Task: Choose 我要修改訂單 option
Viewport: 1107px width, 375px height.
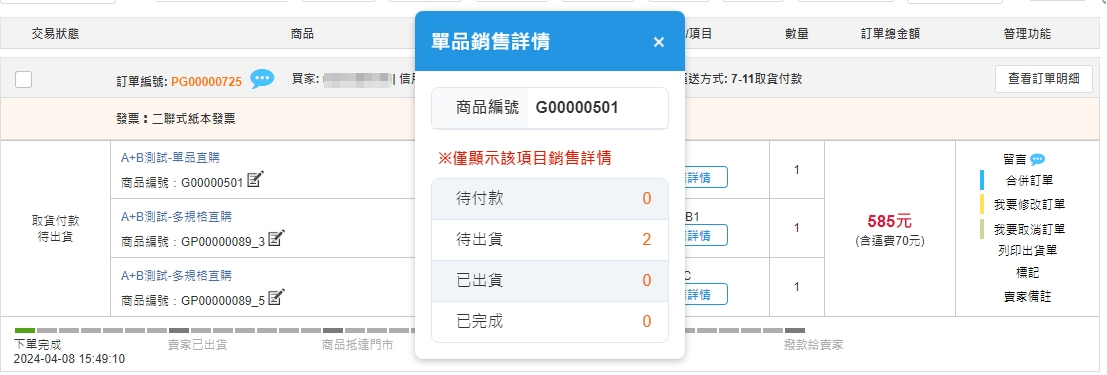Action: click(x=1029, y=205)
